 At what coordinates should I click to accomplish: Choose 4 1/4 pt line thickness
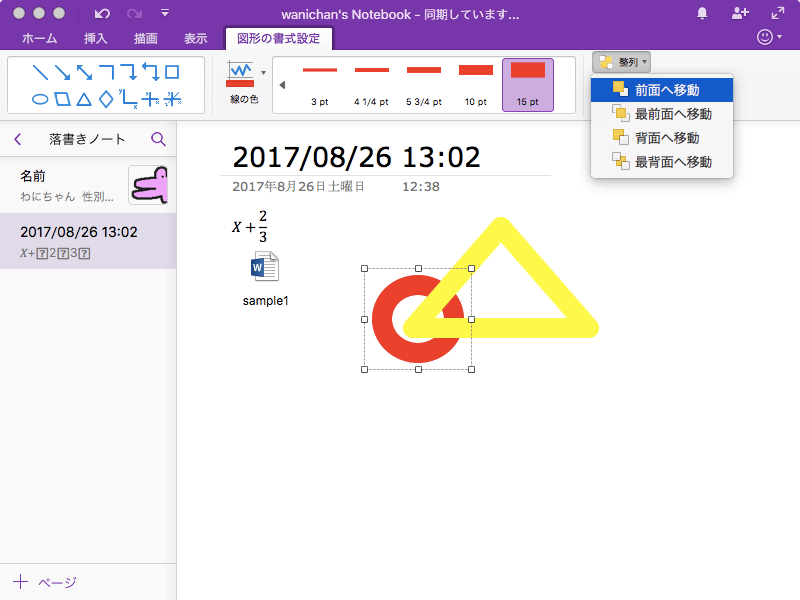pyautogui.click(x=371, y=85)
